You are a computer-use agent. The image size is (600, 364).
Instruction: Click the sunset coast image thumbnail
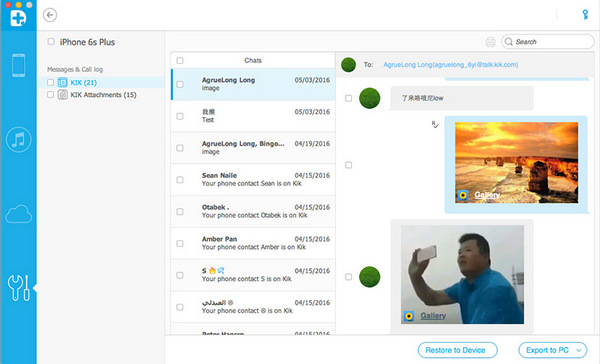point(517,162)
